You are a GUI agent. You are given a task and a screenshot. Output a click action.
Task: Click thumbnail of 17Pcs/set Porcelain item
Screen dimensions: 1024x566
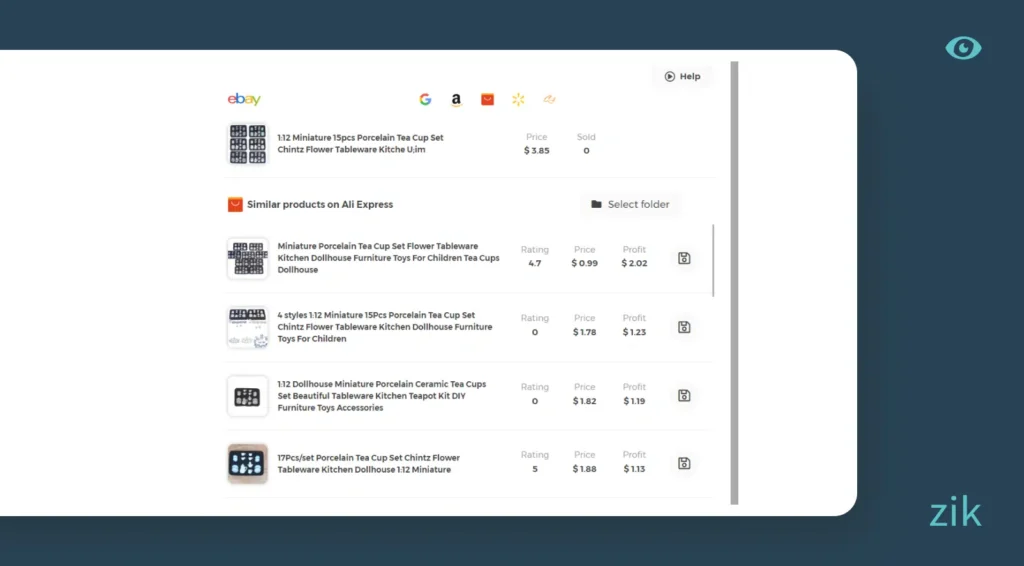(x=247, y=463)
